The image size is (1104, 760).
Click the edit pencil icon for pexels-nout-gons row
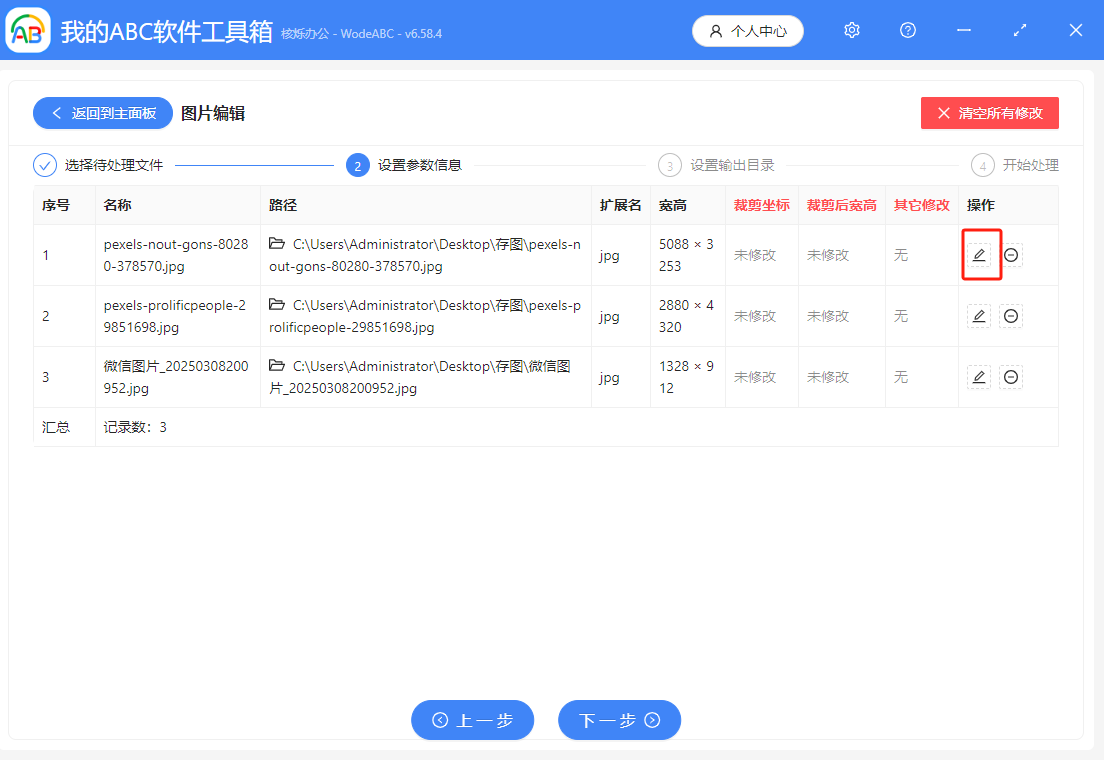(979, 255)
